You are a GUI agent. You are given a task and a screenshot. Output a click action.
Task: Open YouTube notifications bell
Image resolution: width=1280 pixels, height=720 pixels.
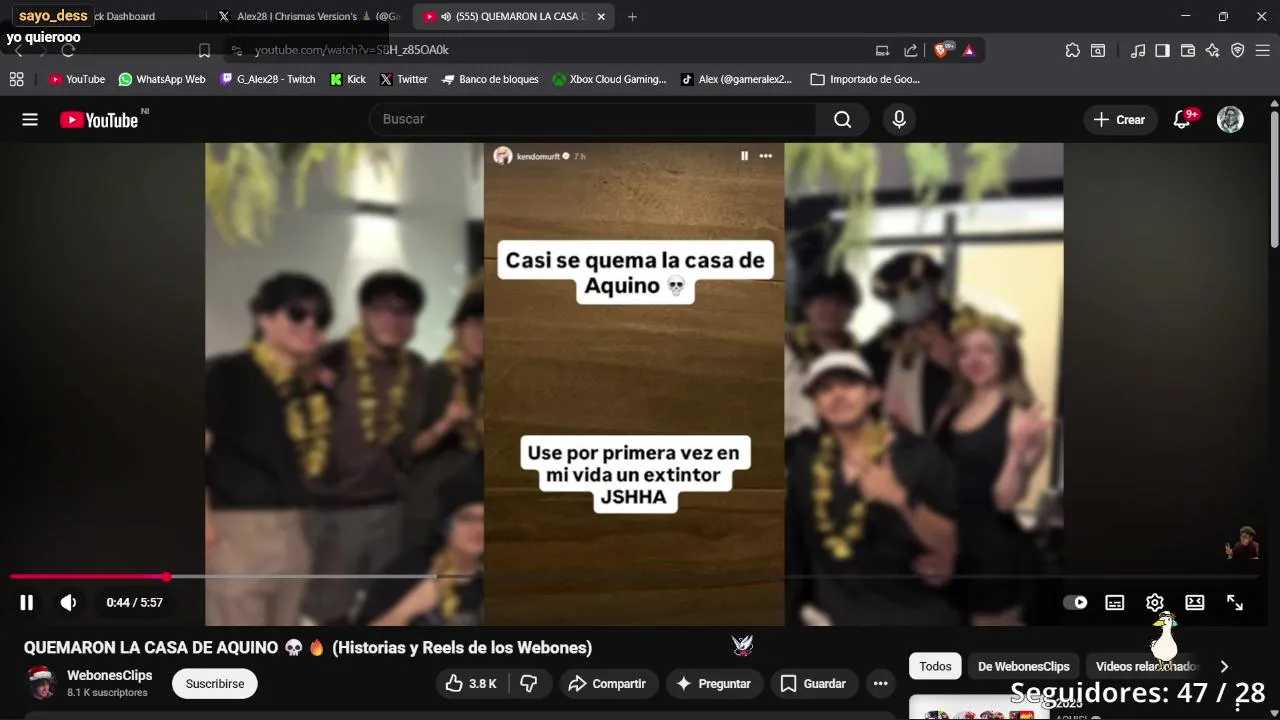coord(1182,120)
